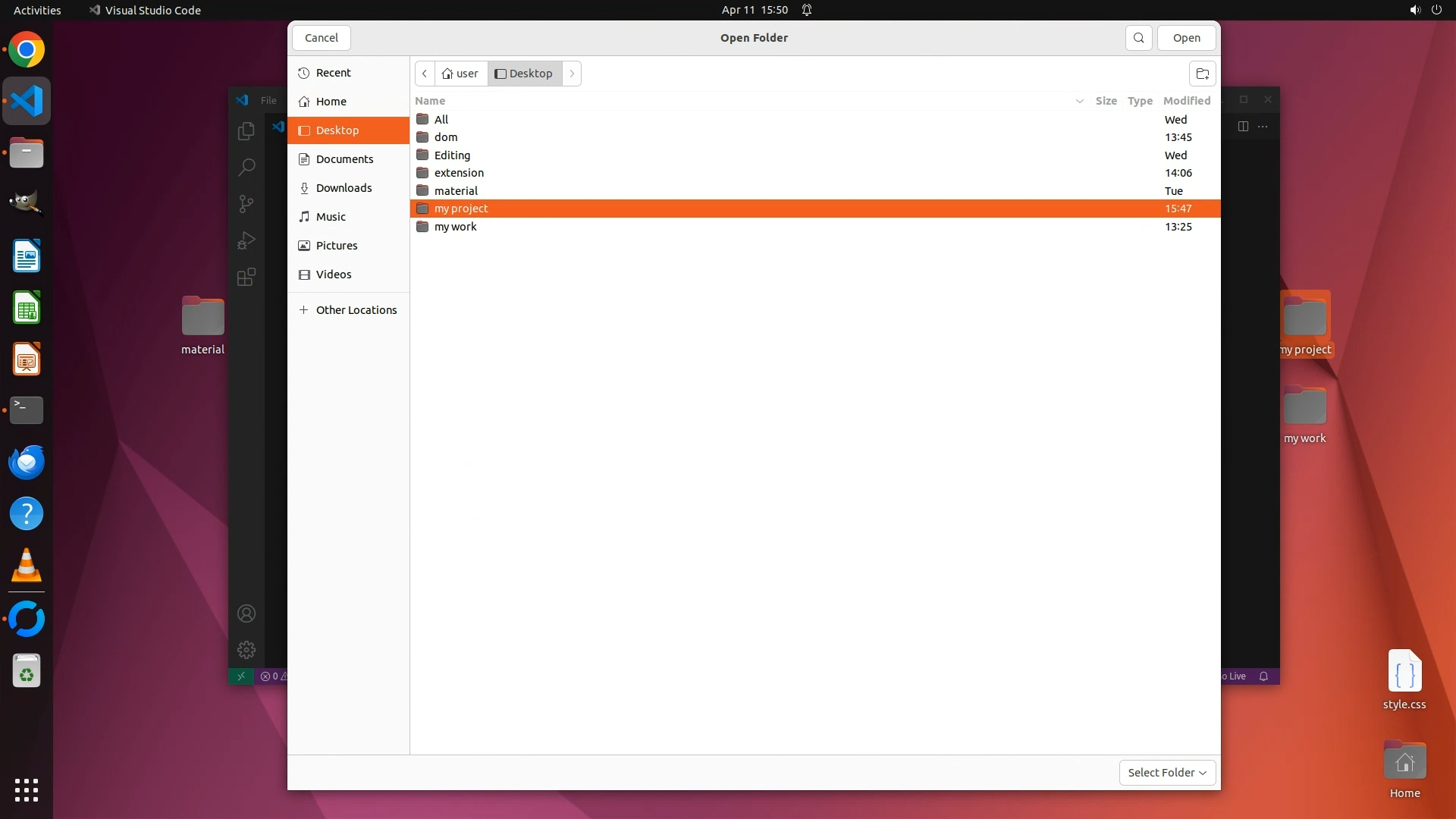The height and width of the screenshot is (819, 1456).
Task: Click the search icon in dialog header
Action: click(1138, 38)
